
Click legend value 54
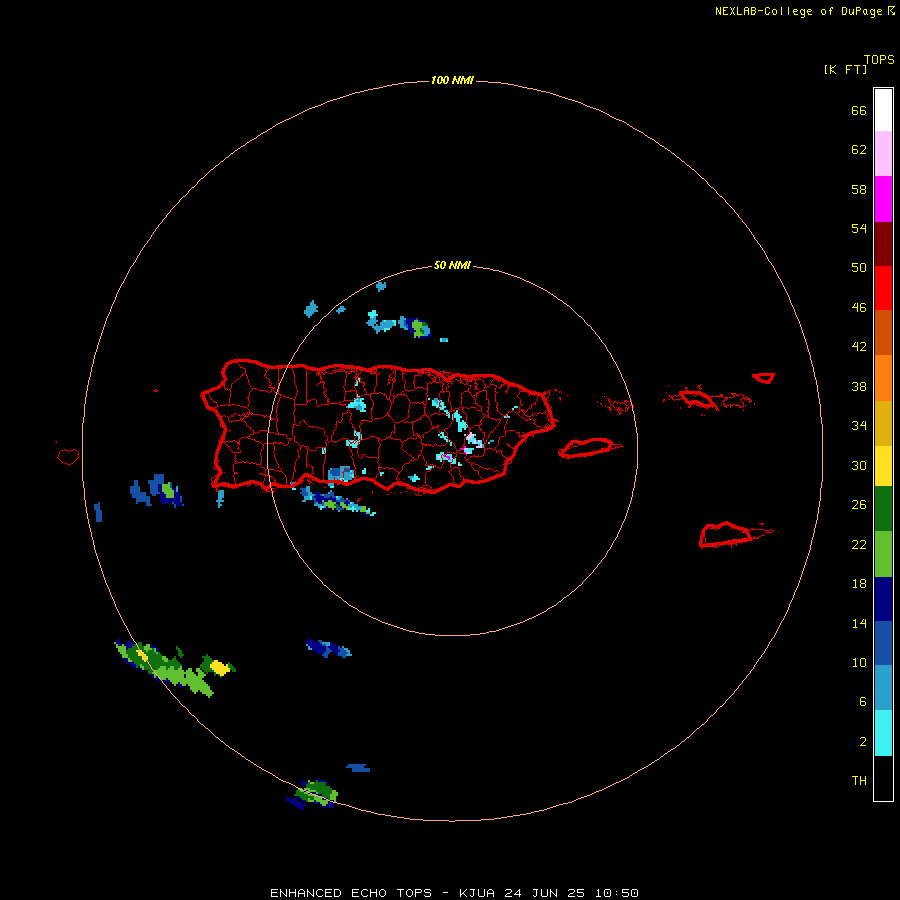coord(859,228)
